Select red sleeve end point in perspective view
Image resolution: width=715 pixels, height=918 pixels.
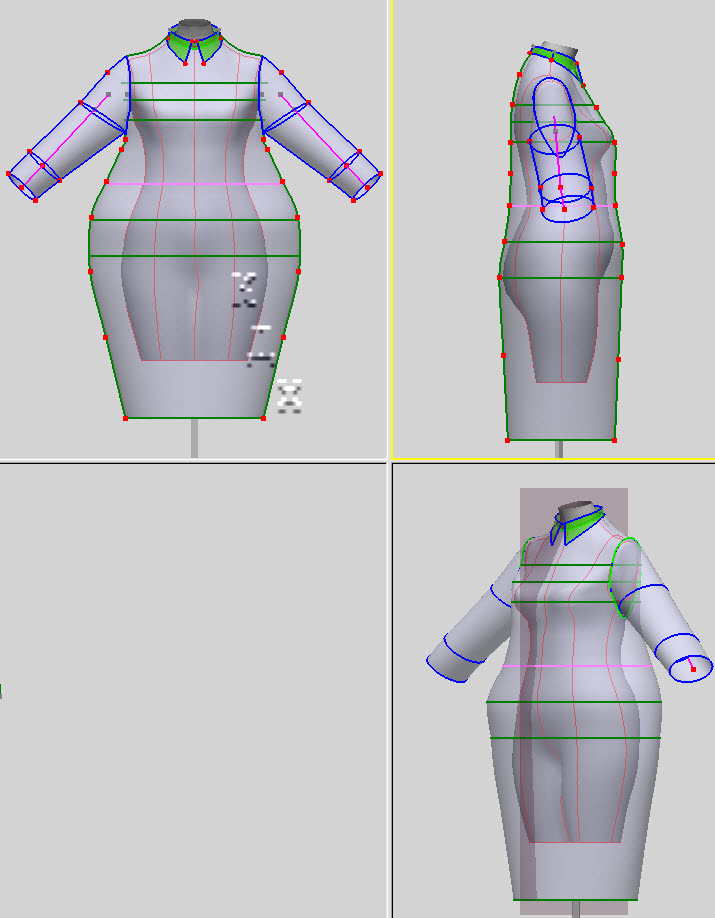pyautogui.click(x=693, y=669)
